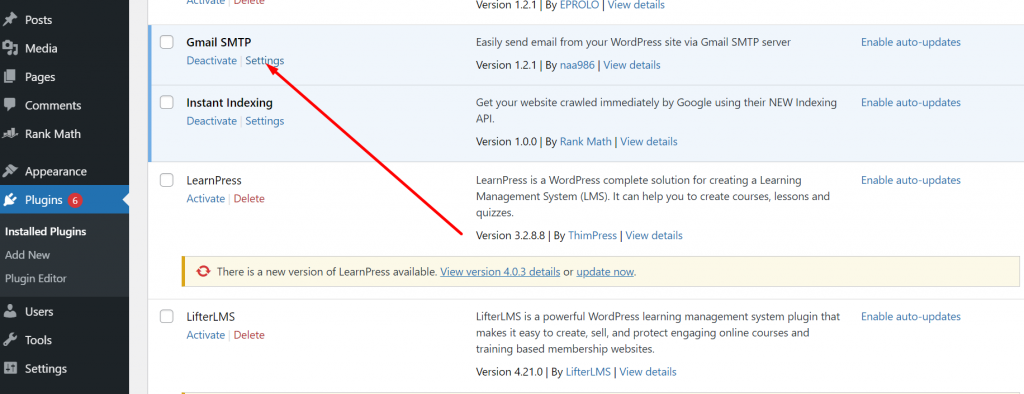Click the Appearance brush icon

pyautogui.click(x=10, y=171)
